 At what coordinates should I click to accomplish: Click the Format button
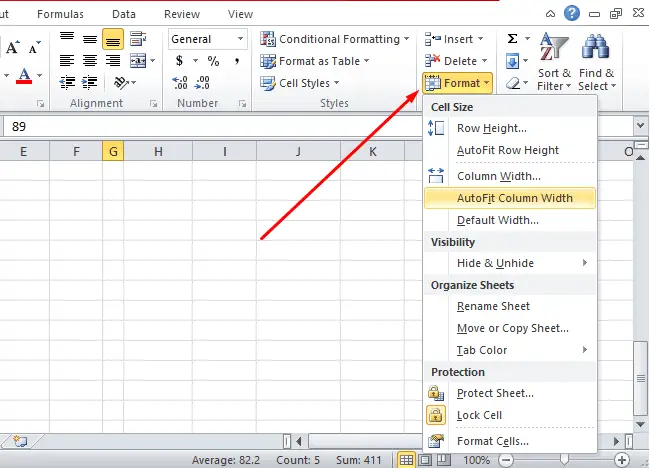(x=457, y=83)
